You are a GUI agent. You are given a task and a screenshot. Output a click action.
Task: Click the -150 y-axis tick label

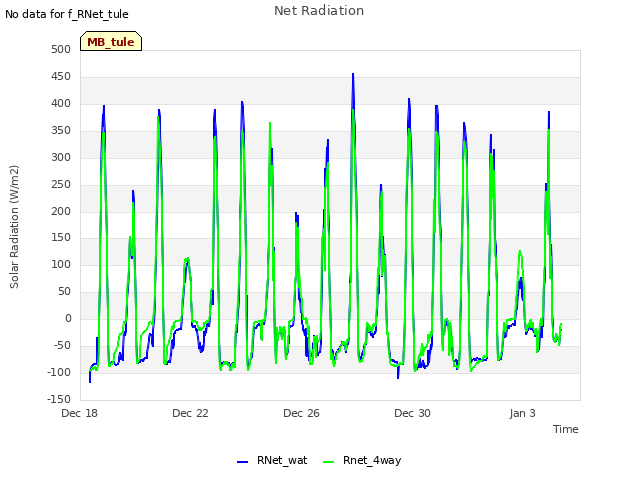pos(59,399)
